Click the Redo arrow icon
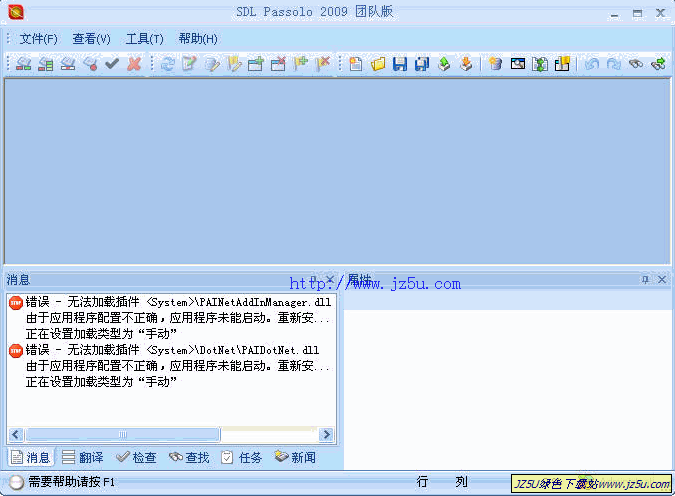Viewport: 675px width, 496px height. [614, 64]
